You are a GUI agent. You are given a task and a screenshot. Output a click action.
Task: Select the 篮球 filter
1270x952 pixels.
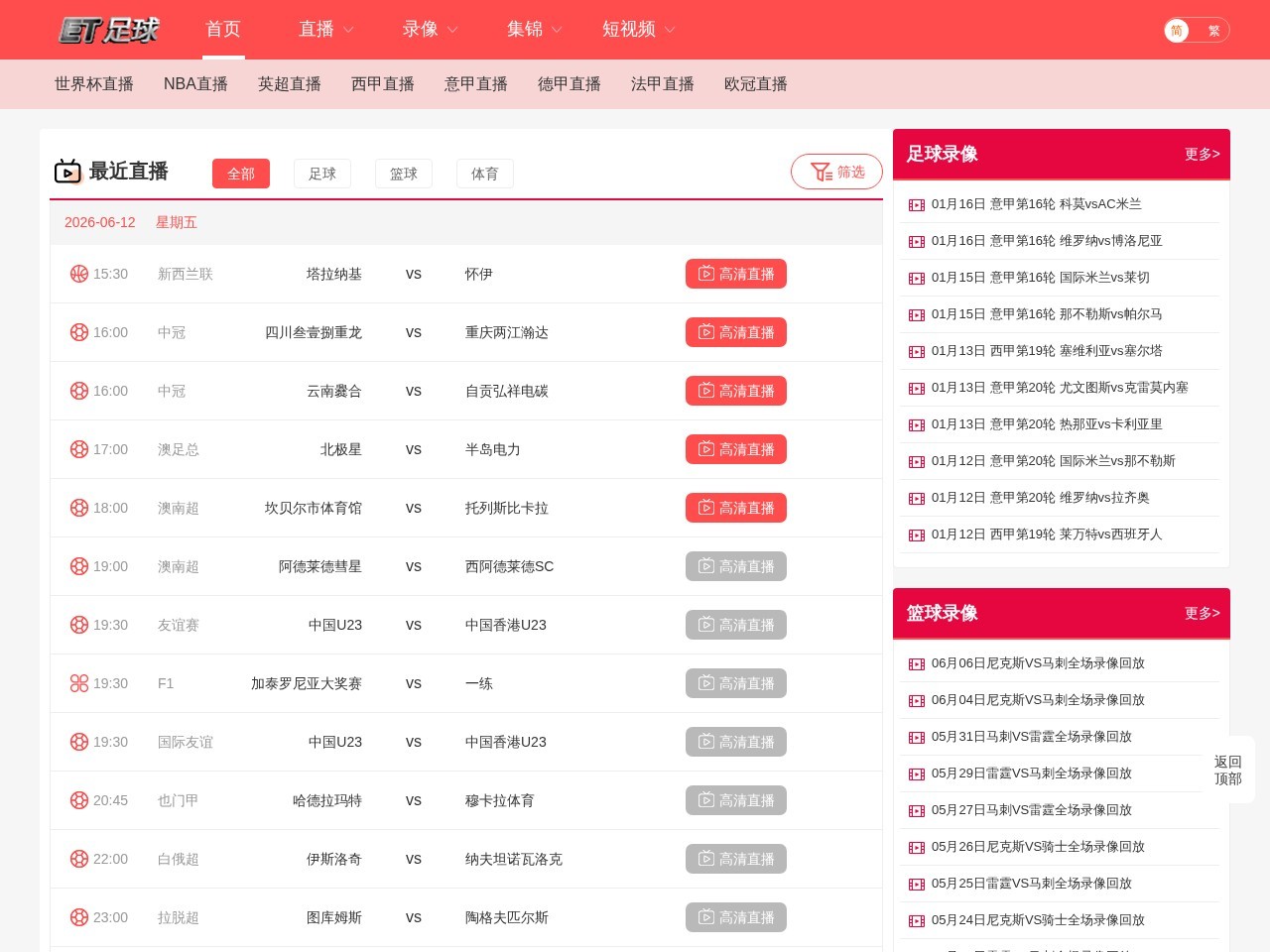tap(404, 174)
